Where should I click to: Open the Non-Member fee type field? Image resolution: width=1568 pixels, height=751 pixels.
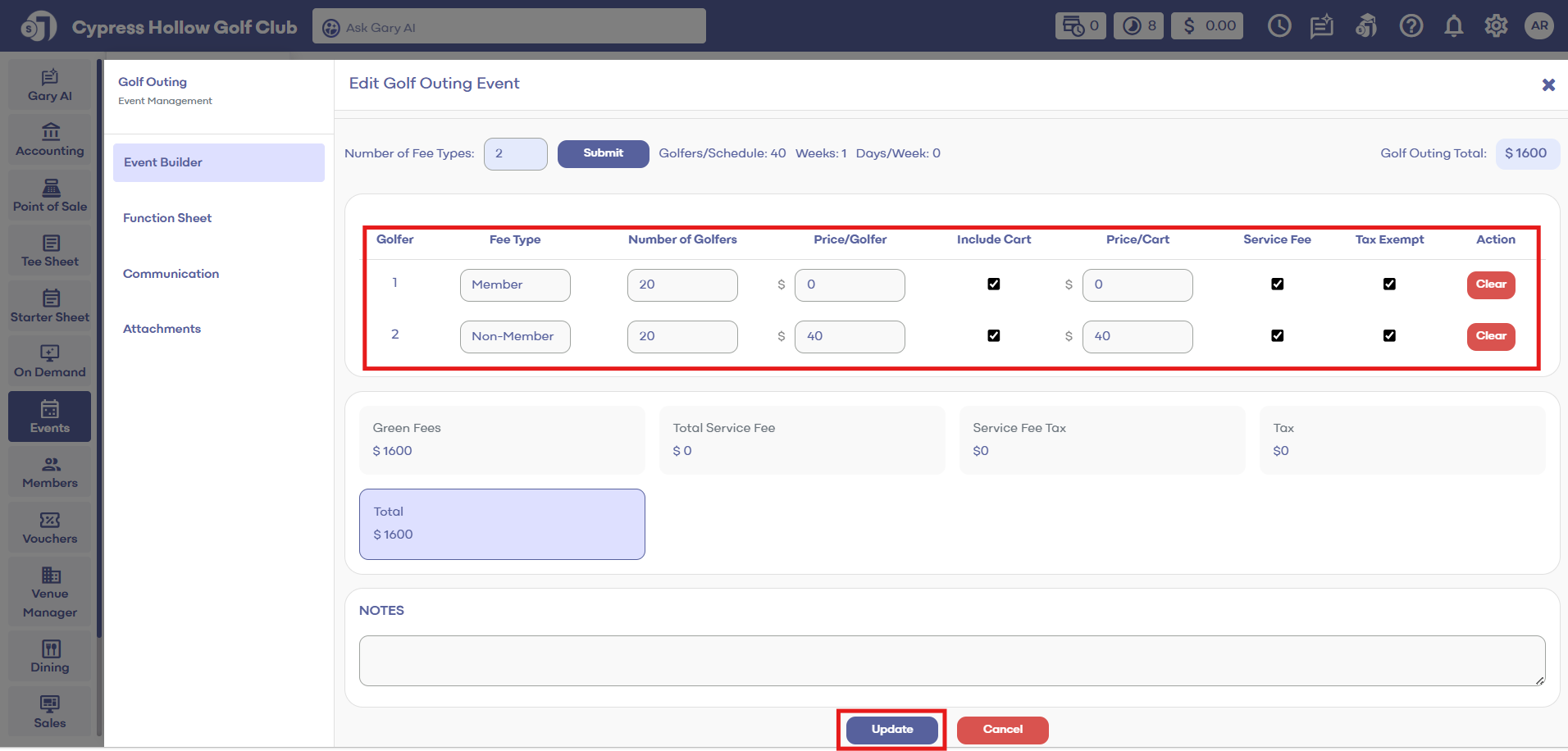tap(515, 337)
